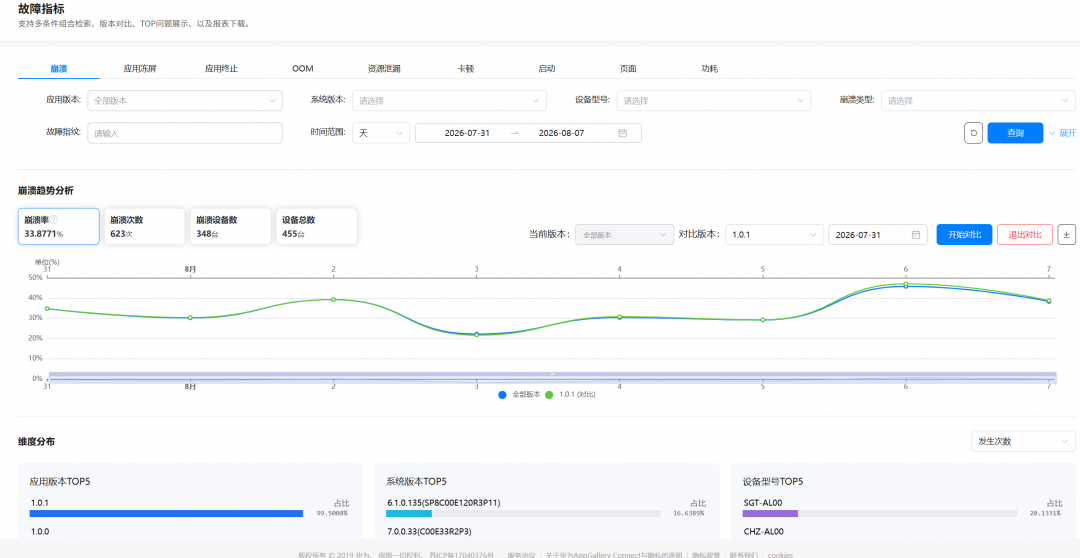Image resolution: width=1080 pixels, height=558 pixels.
Task: Click the AppGallery Connect privacy statement link
Action: point(614,555)
